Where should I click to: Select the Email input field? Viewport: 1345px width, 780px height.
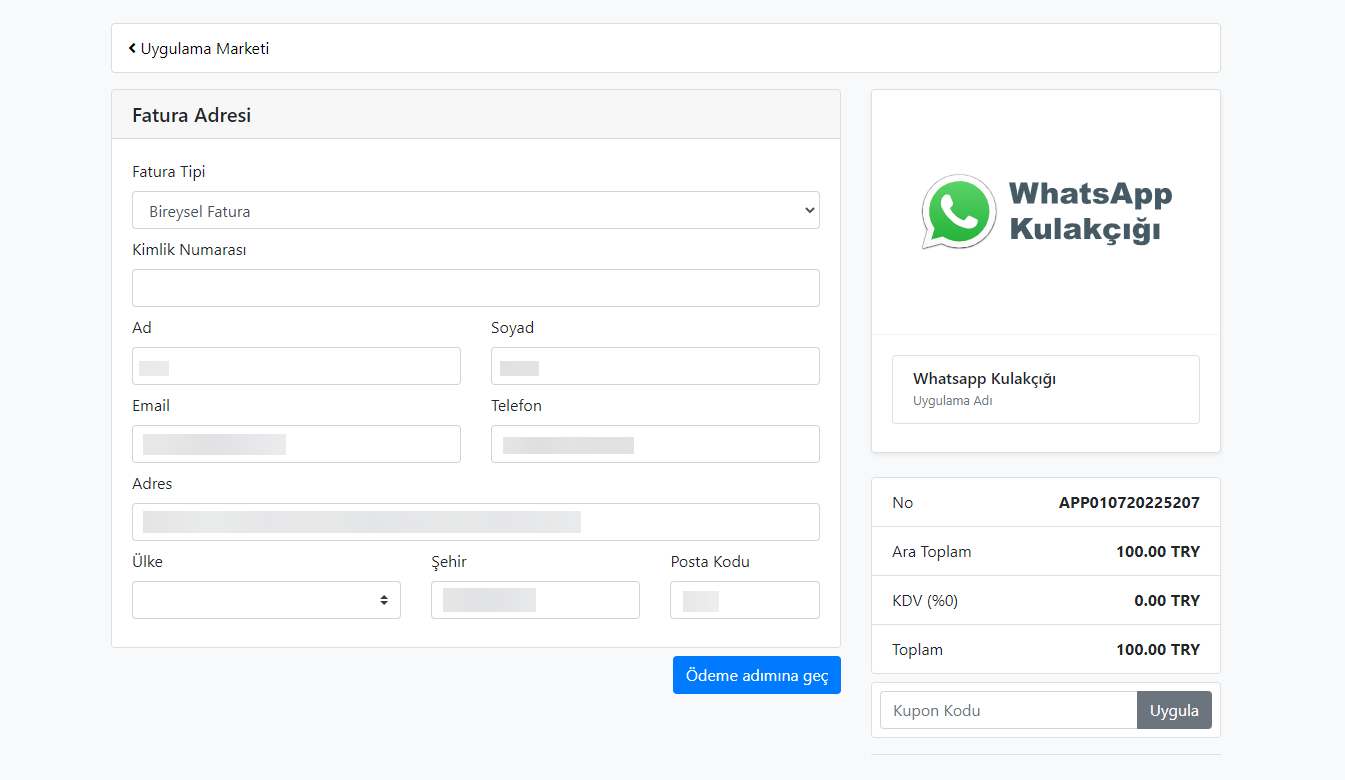click(296, 444)
